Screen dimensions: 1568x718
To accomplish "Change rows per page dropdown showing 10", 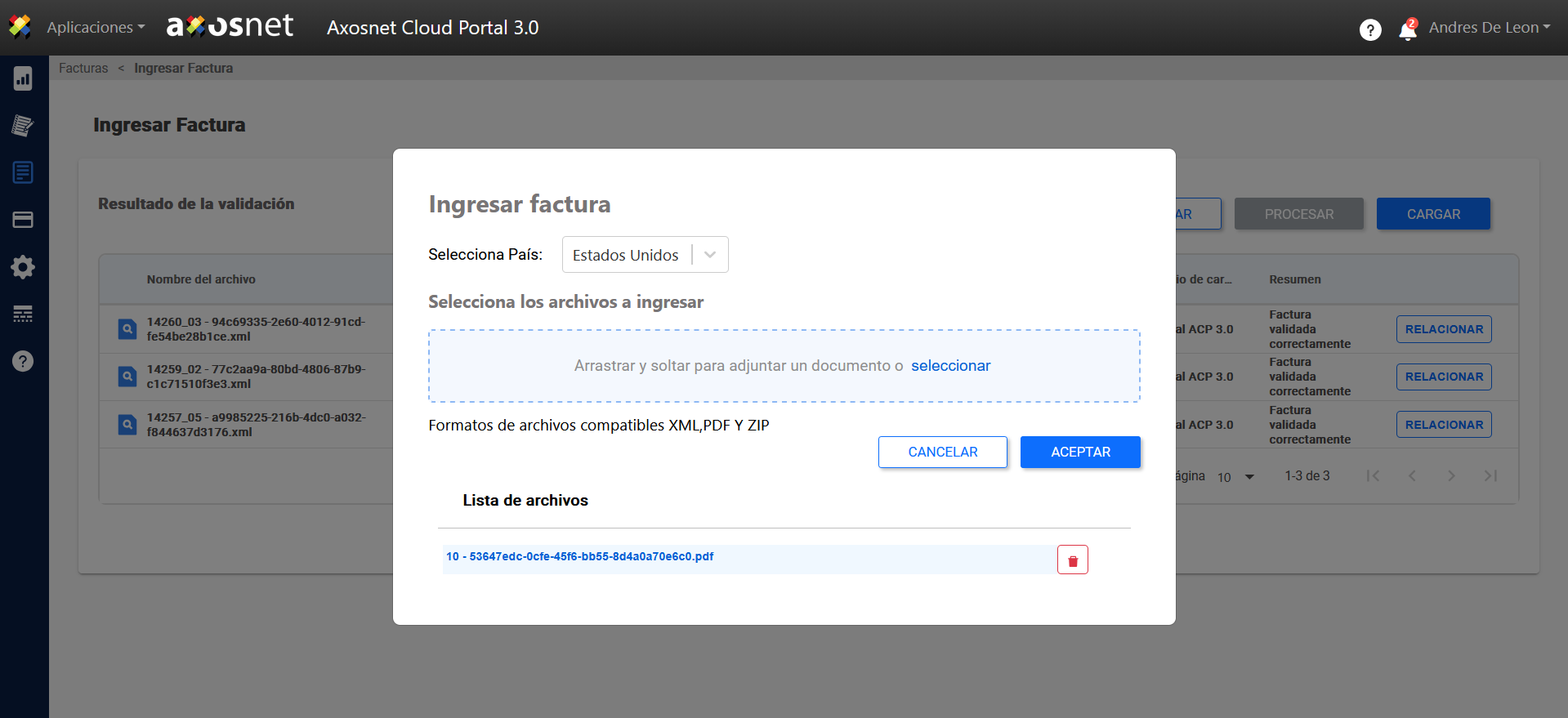I will [1235, 477].
